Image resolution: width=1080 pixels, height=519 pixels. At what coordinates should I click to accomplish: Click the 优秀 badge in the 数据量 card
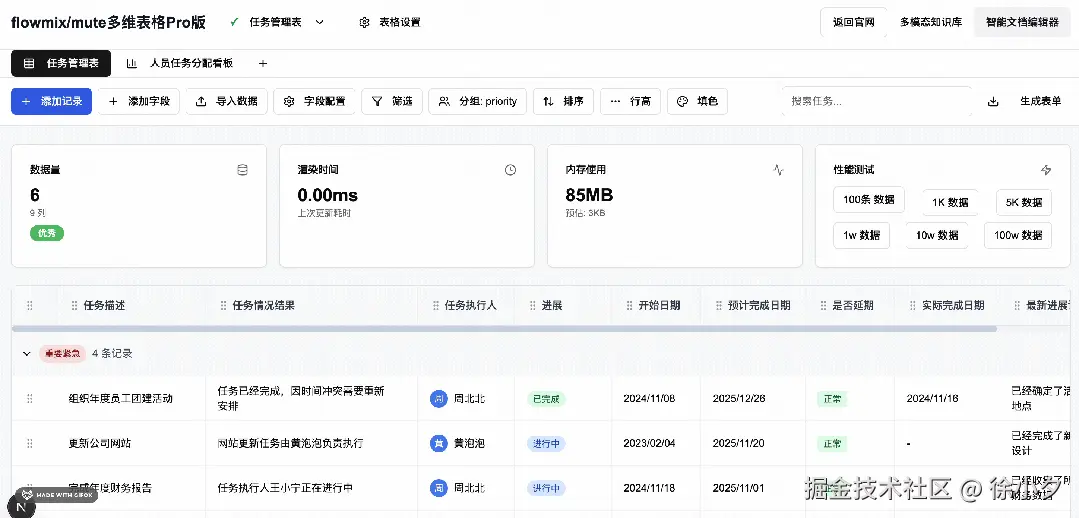click(x=47, y=233)
